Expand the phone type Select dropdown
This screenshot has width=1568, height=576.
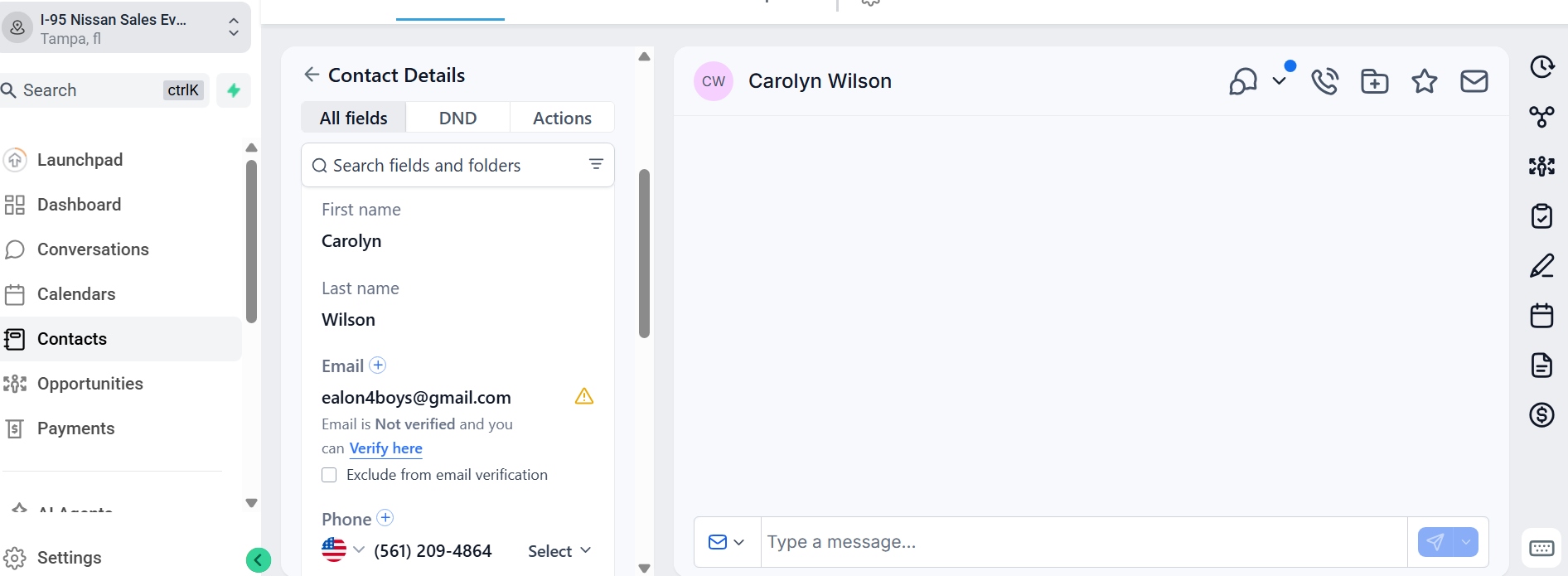(559, 551)
